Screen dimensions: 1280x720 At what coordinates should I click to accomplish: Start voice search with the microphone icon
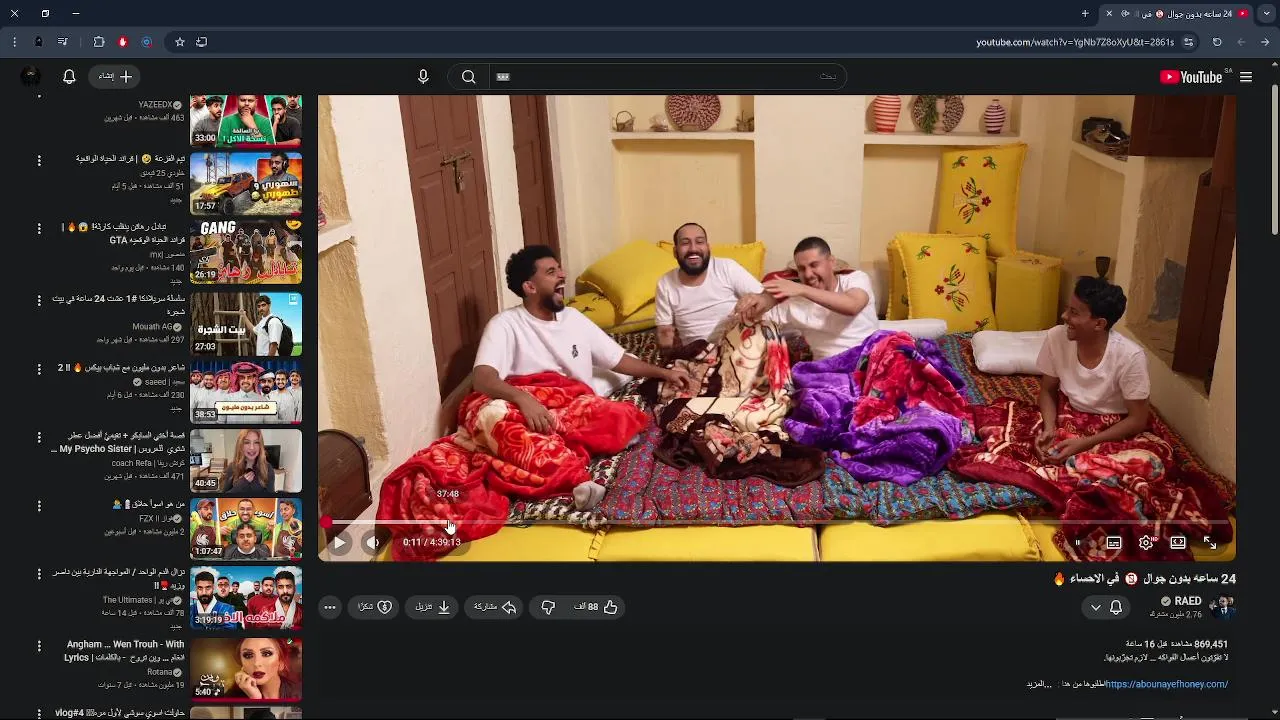tap(423, 77)
